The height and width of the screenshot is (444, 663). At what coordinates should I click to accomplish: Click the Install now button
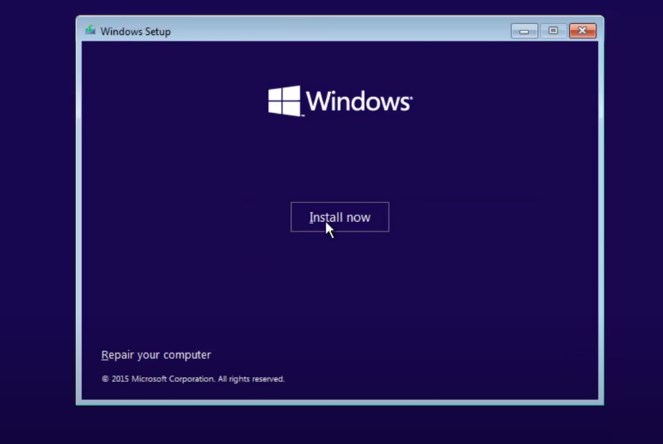point(340,217)
